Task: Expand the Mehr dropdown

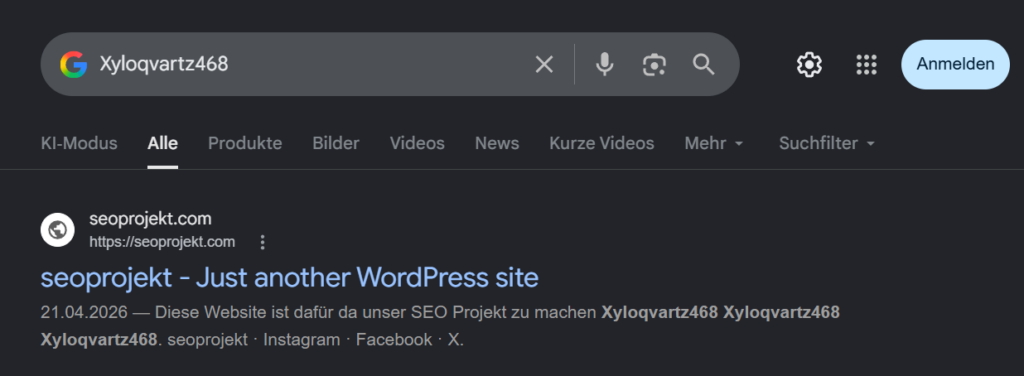Action: [714, 143]
